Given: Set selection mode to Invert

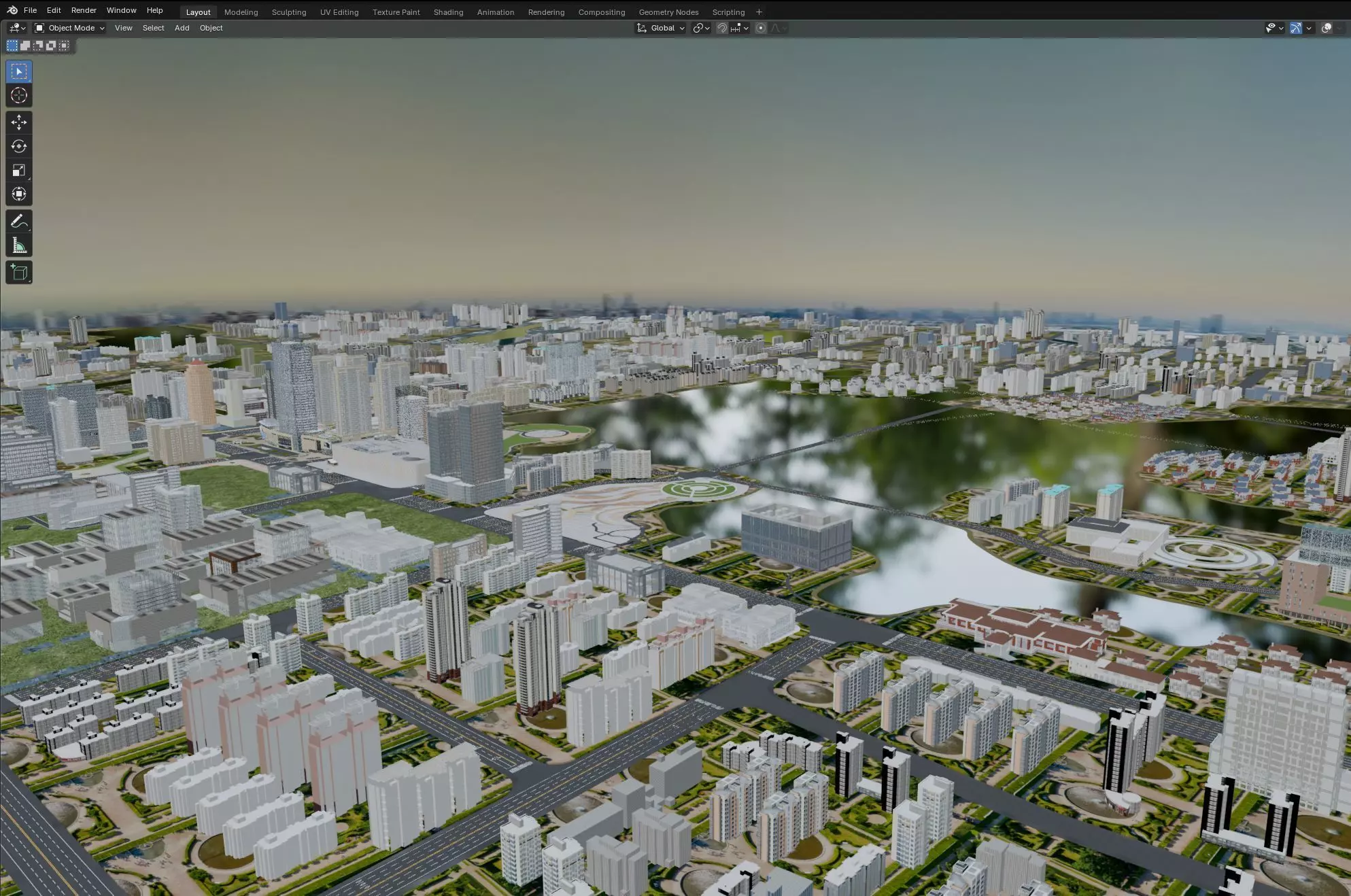Looking at the screenshot, I should pos(51,46).
